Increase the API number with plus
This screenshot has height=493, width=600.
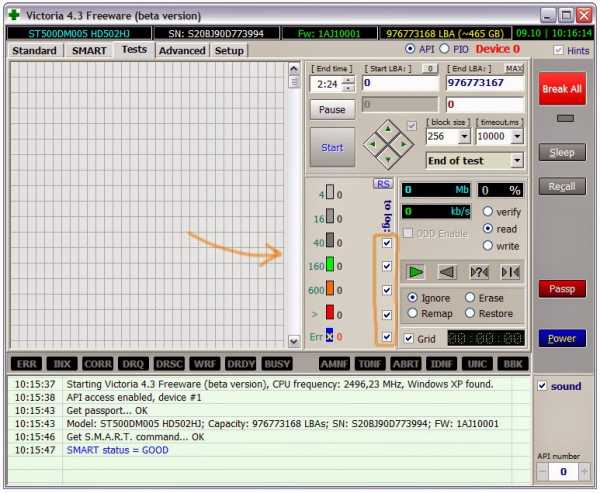pyautogui.click(x=585, y=471)
